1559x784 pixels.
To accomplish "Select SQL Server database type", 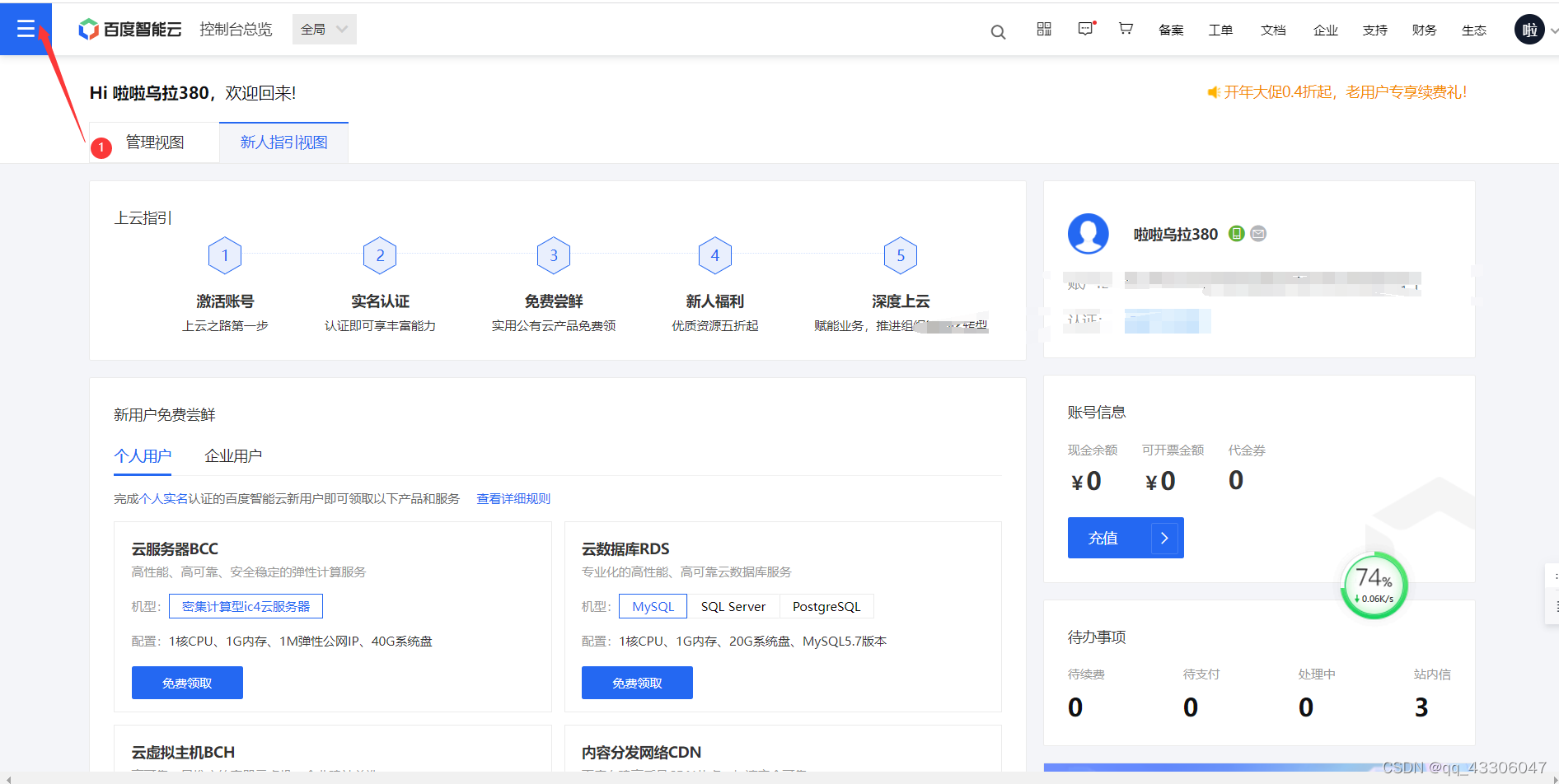I will click(x=733, y=606).
